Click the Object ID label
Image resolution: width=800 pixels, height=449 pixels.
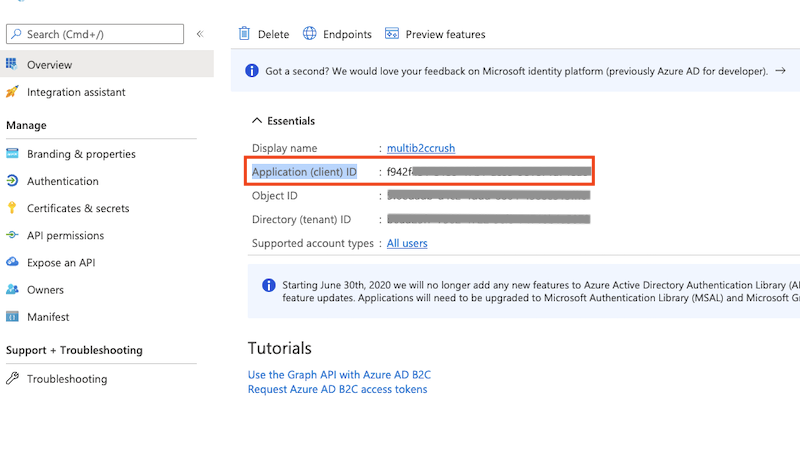(274, 195)
